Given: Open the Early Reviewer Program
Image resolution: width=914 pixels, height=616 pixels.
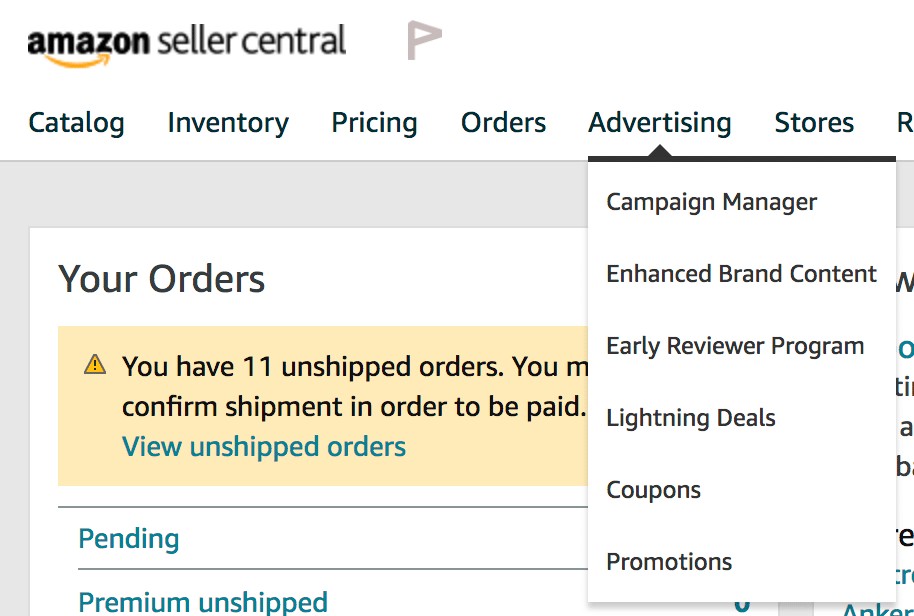Looking at the screenshot, I should tap(735, 346).
